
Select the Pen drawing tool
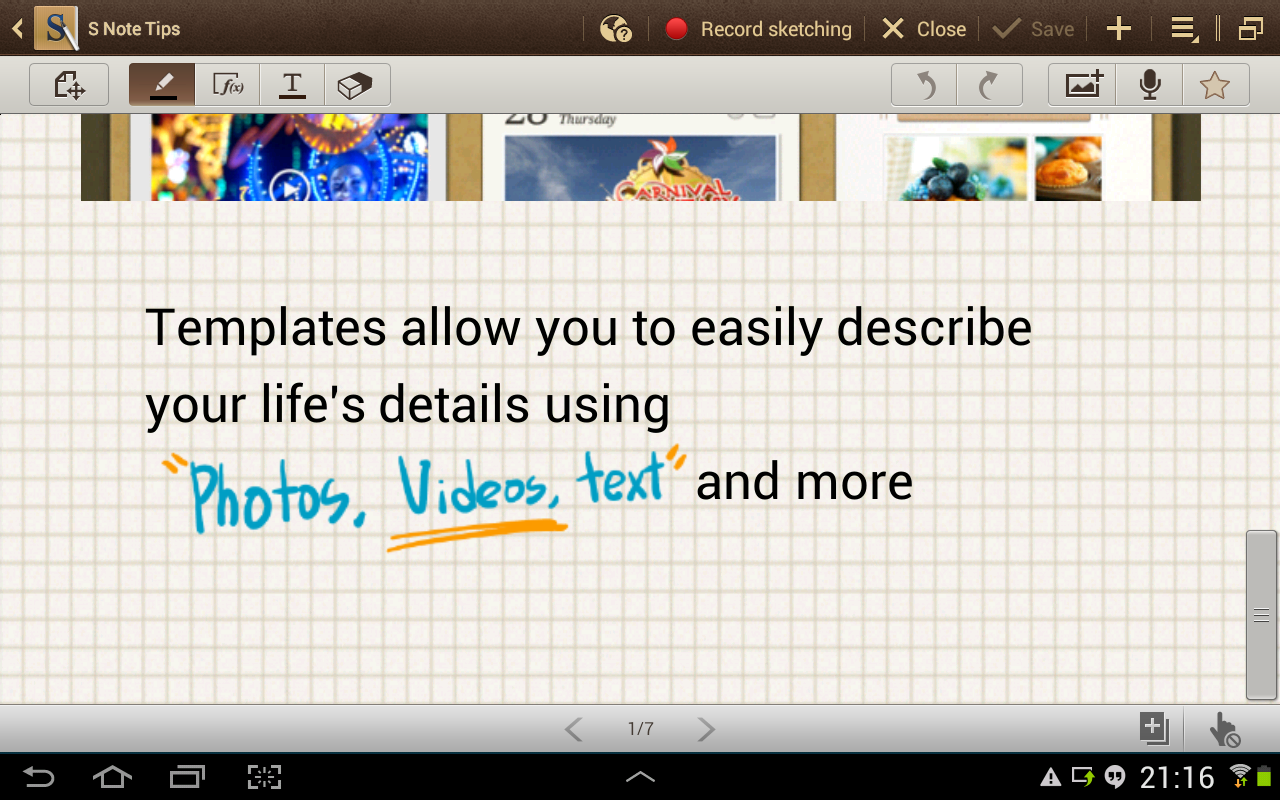click(x=163, y=86)
